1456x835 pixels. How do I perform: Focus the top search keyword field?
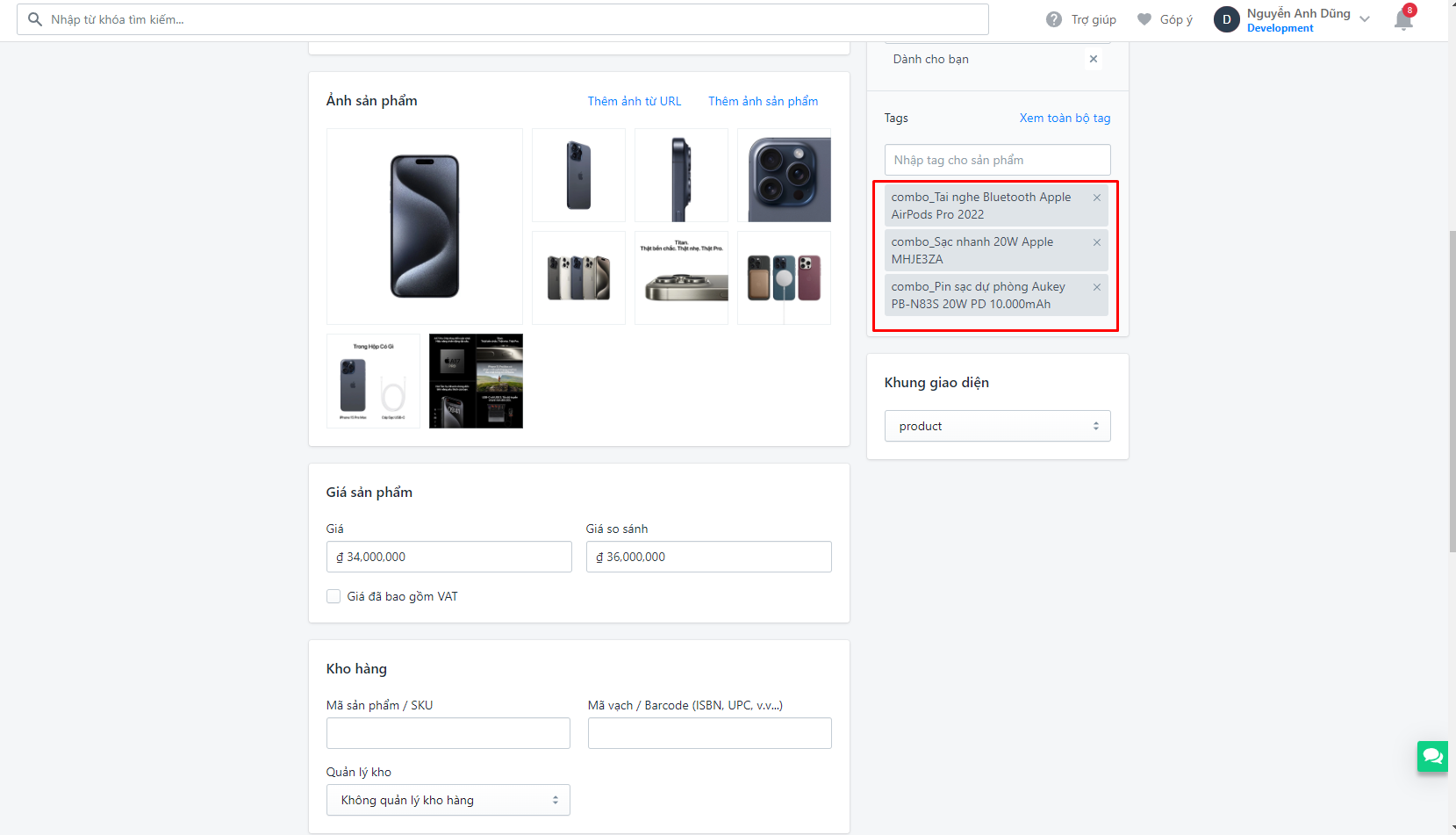pos(503,19)
